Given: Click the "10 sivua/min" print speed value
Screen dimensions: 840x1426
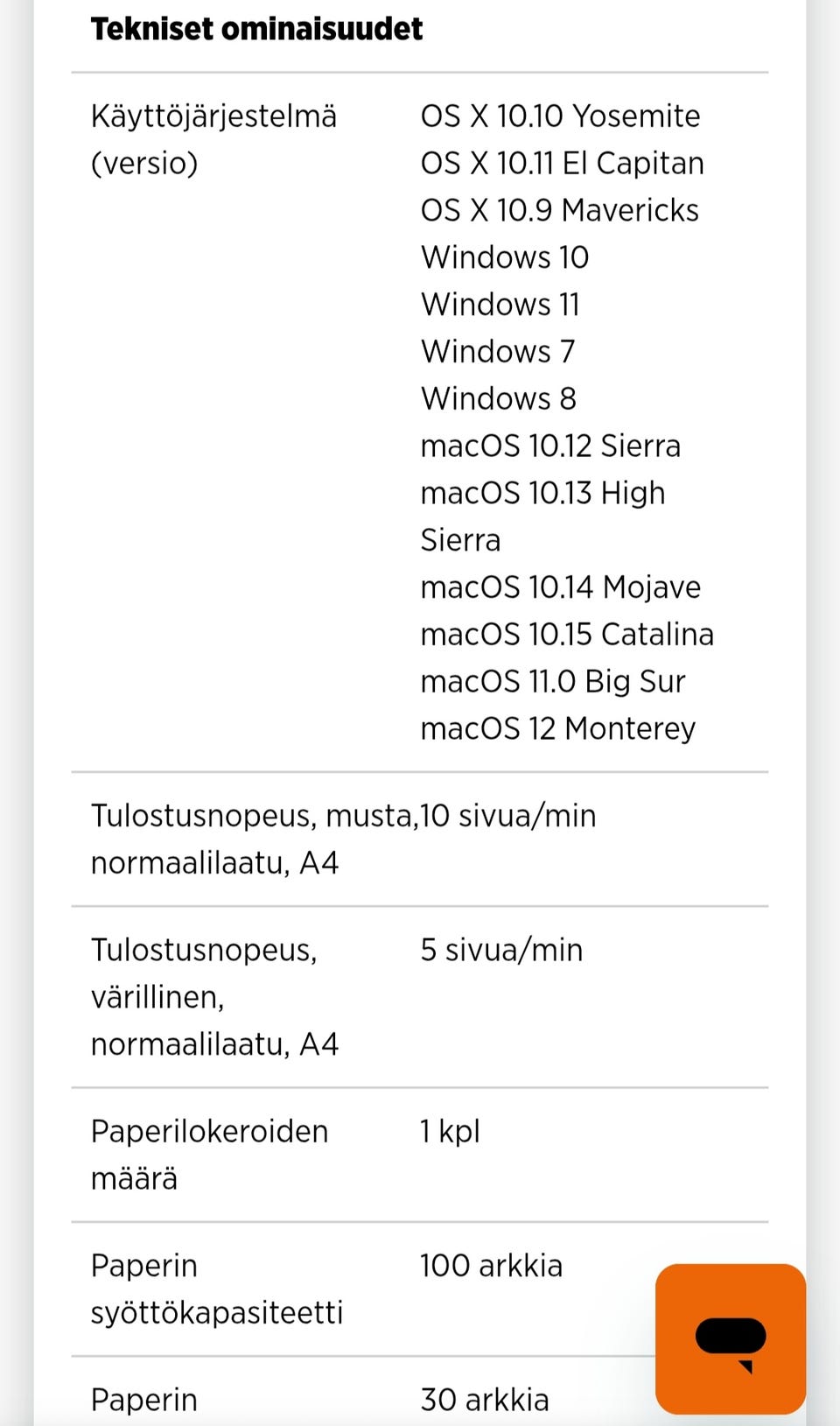Looking at the screenshot, I should point(508,816).
